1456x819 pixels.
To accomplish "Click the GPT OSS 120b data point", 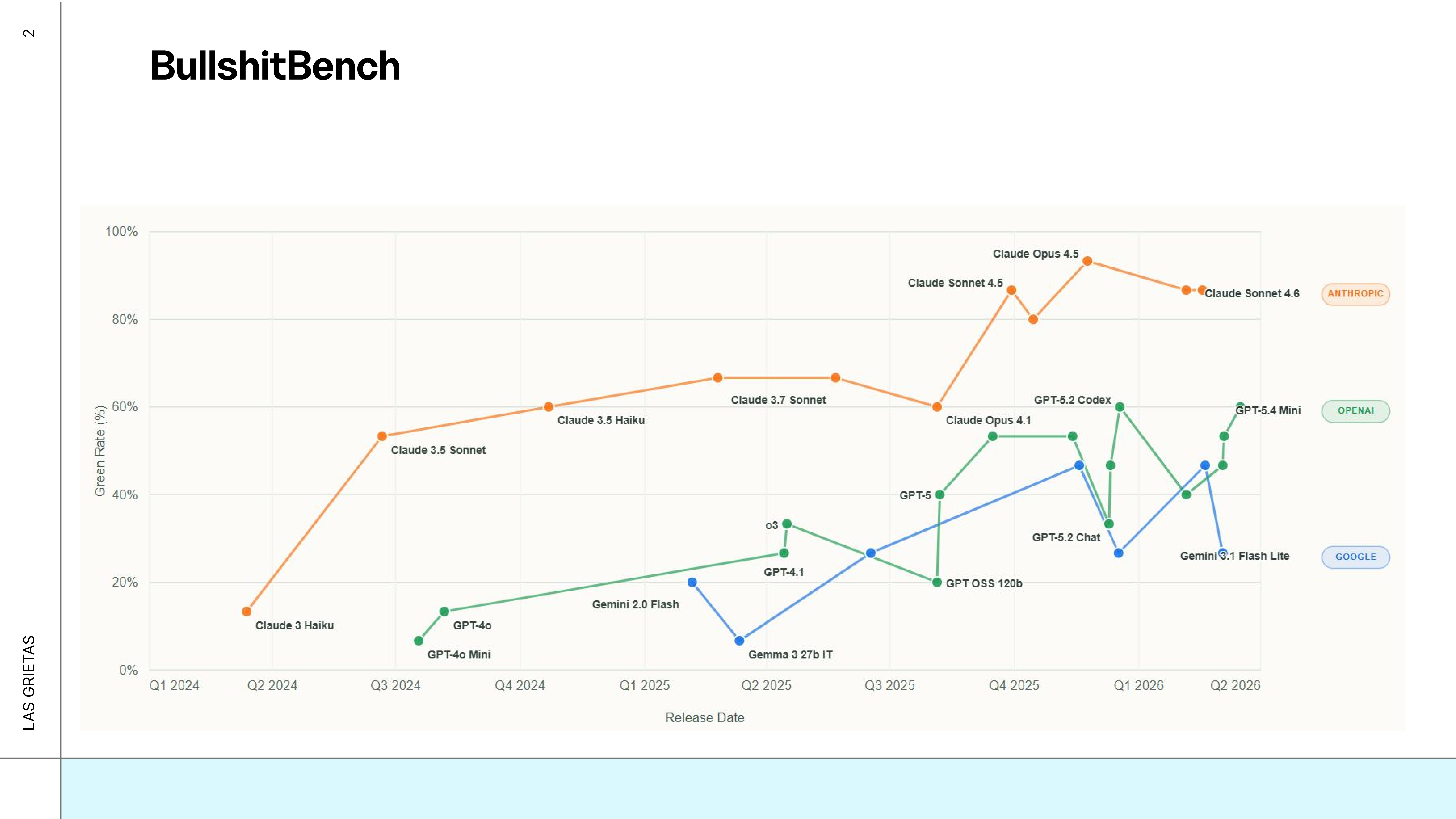I will pos(937,582).
